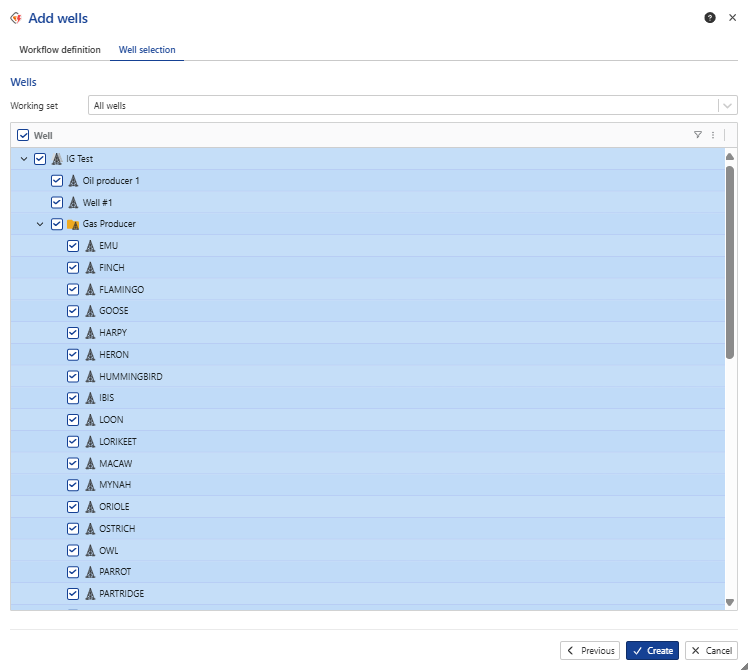Select the HARPY row label

tap(113, 333)
